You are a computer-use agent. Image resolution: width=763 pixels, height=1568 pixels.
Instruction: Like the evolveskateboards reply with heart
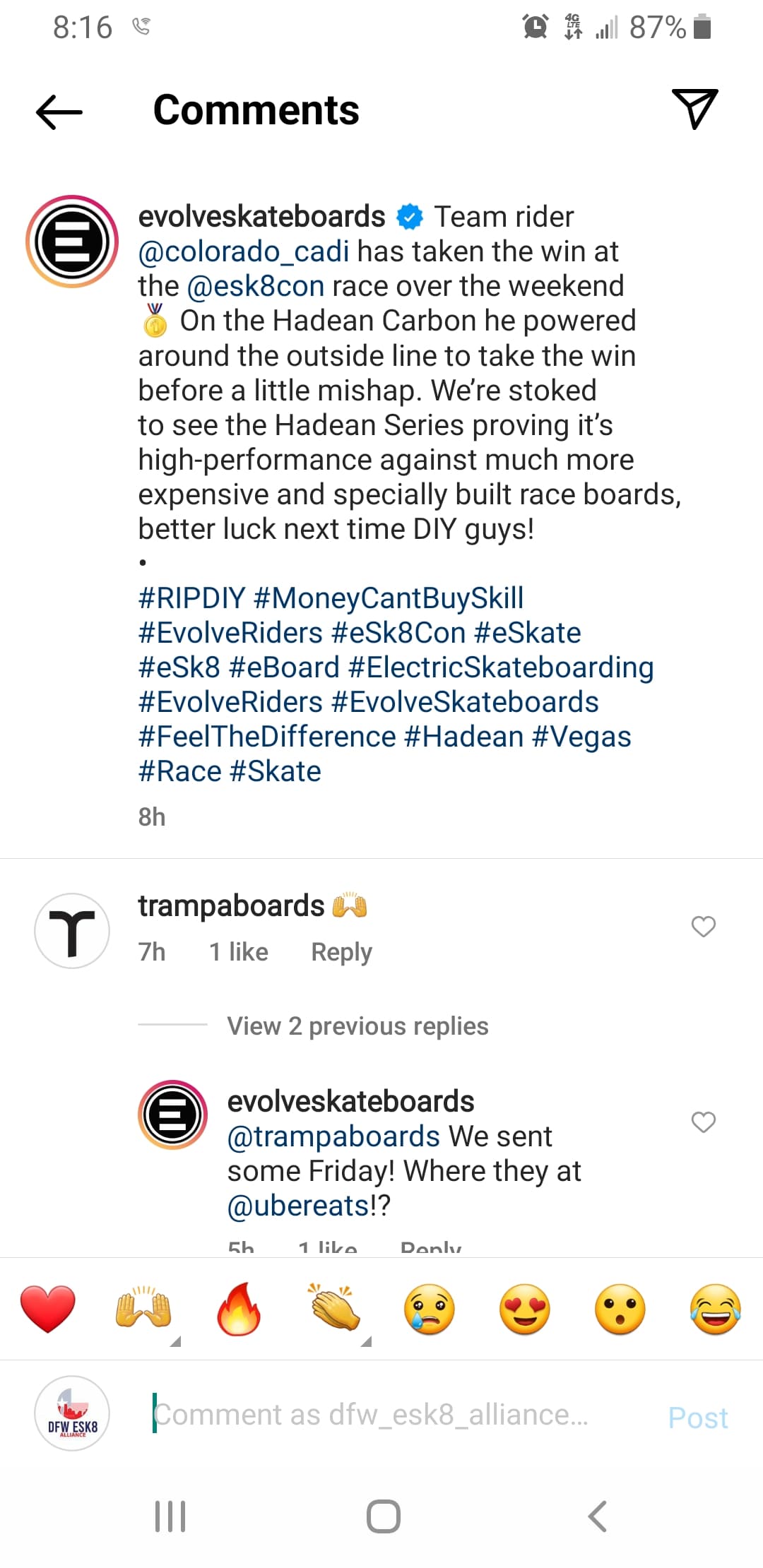tap(703, 1122)
